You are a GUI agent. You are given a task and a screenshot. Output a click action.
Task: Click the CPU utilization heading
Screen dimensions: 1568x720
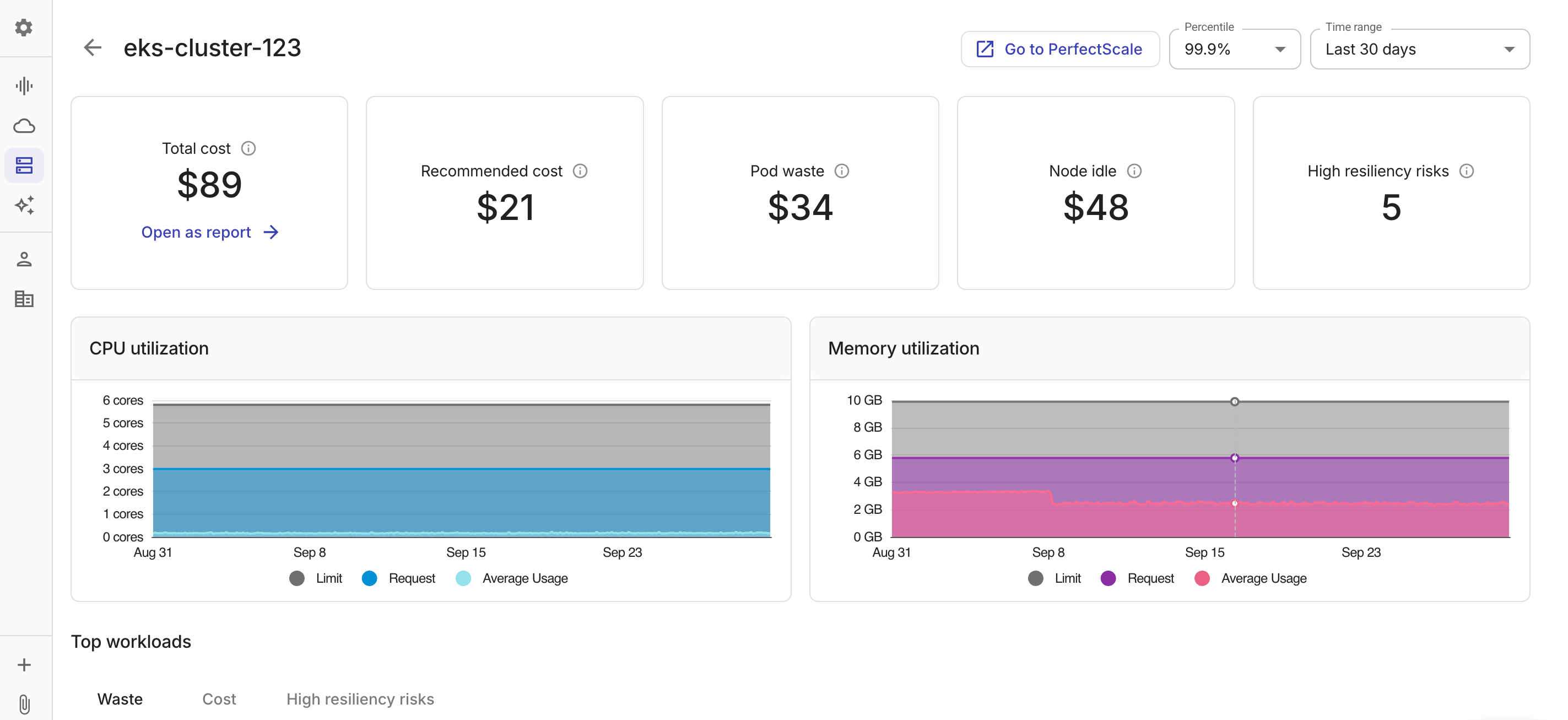point(149,348)
